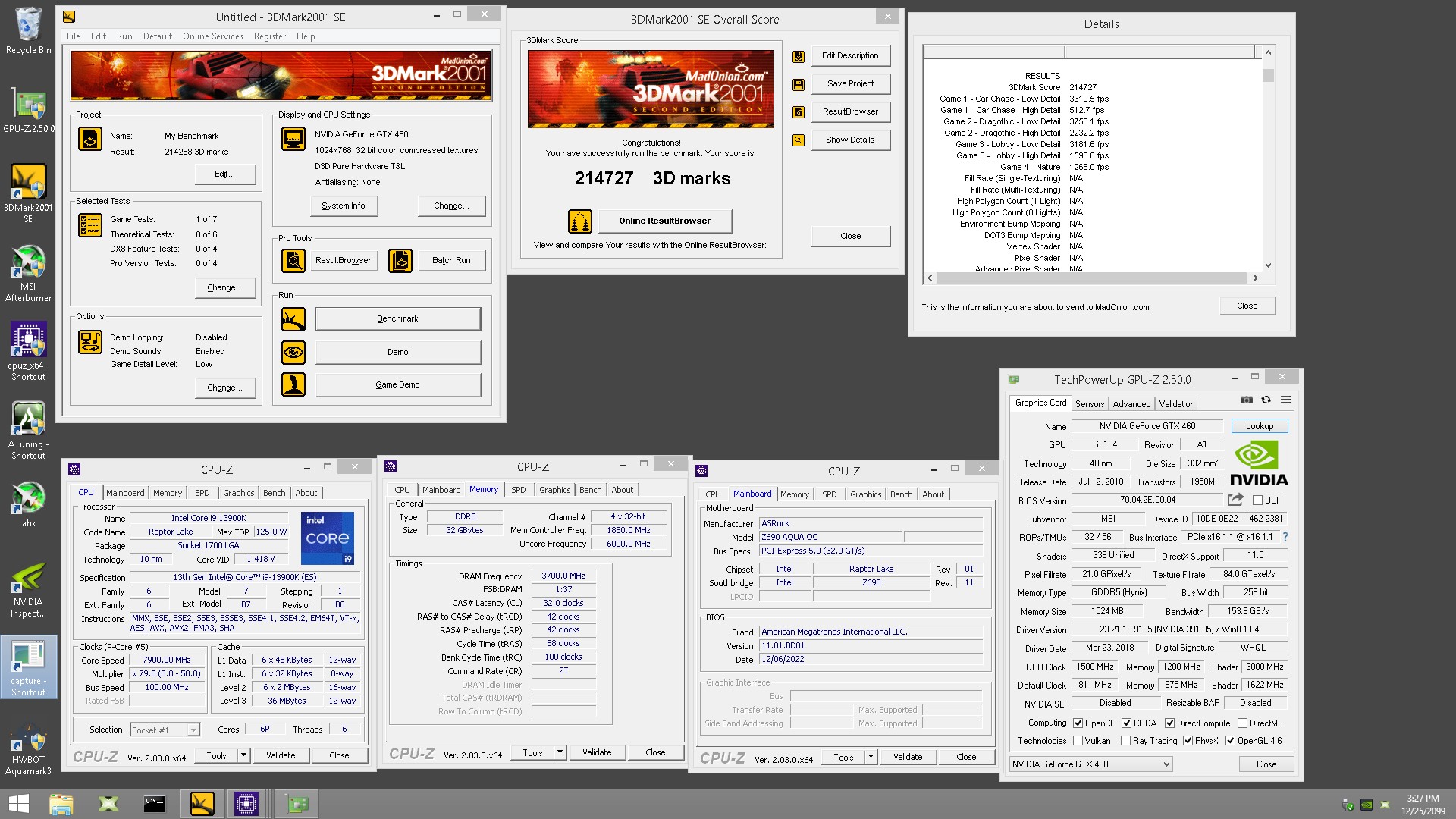Toggle the OpenGL 4.6 checkbox
The image size is (1456, 819).
pos(1230,741)
